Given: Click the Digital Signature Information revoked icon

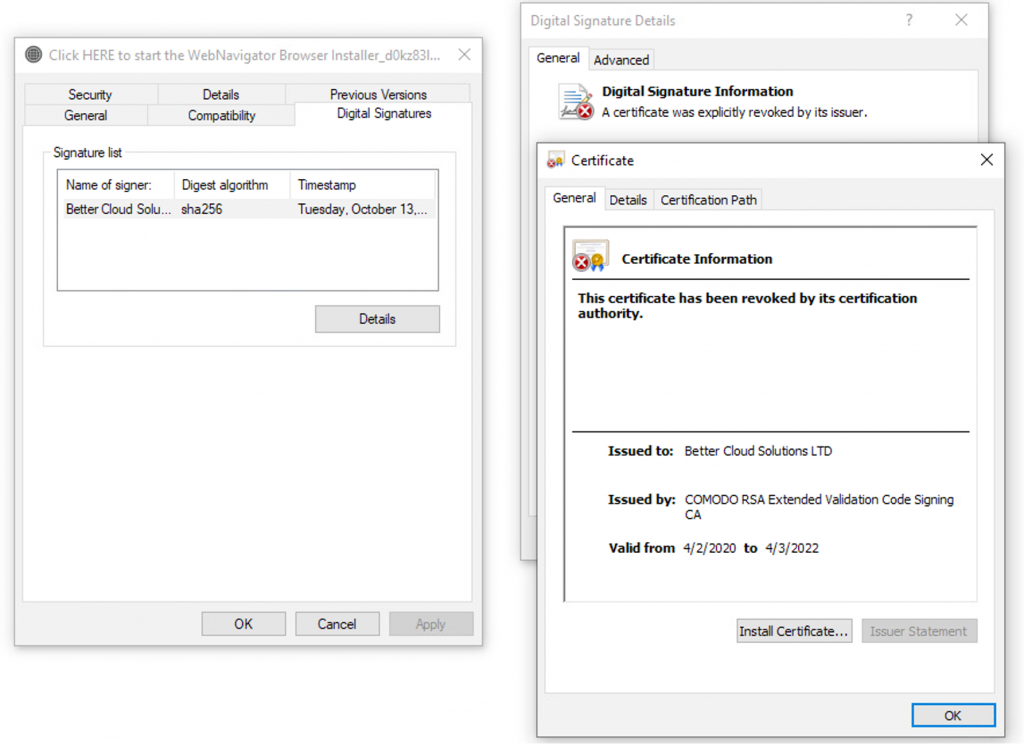Looking at the screenshot, I should 576,102.
